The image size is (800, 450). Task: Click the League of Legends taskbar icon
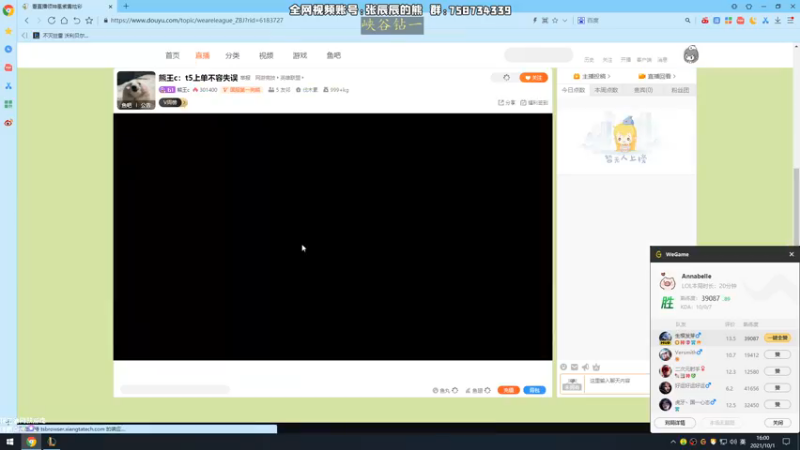52,442
